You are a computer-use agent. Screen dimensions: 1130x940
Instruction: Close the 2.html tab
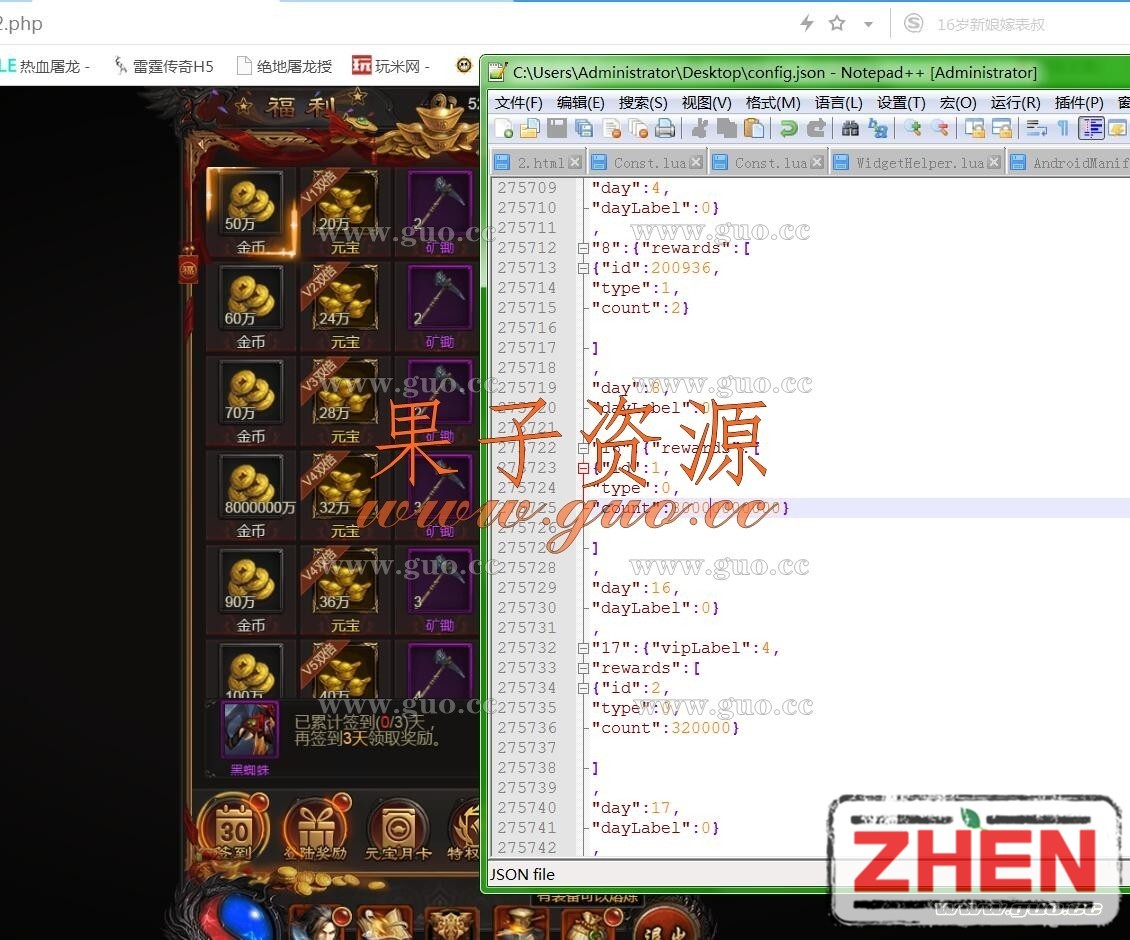tap(574, 162)
